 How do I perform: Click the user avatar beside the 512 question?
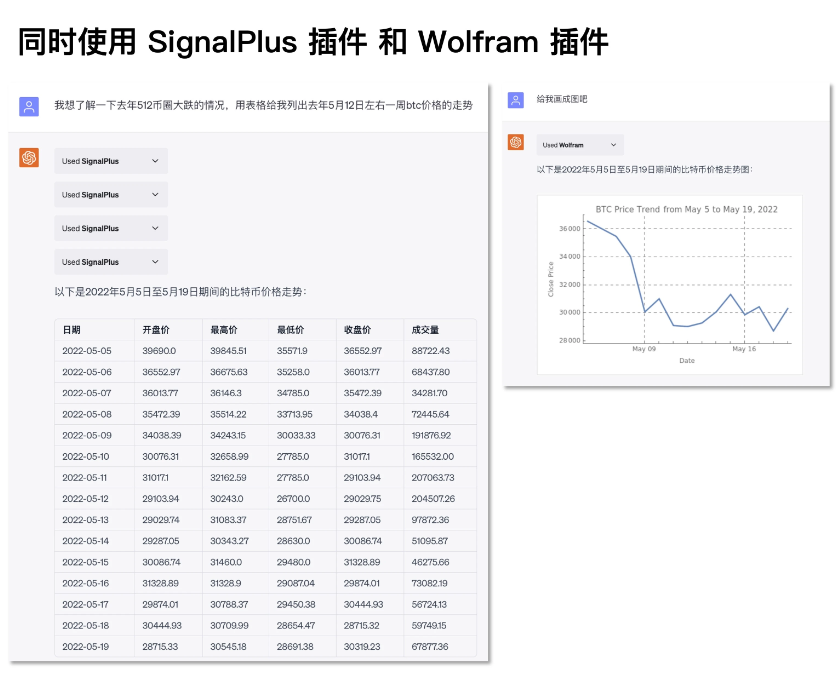pos(29,107)
